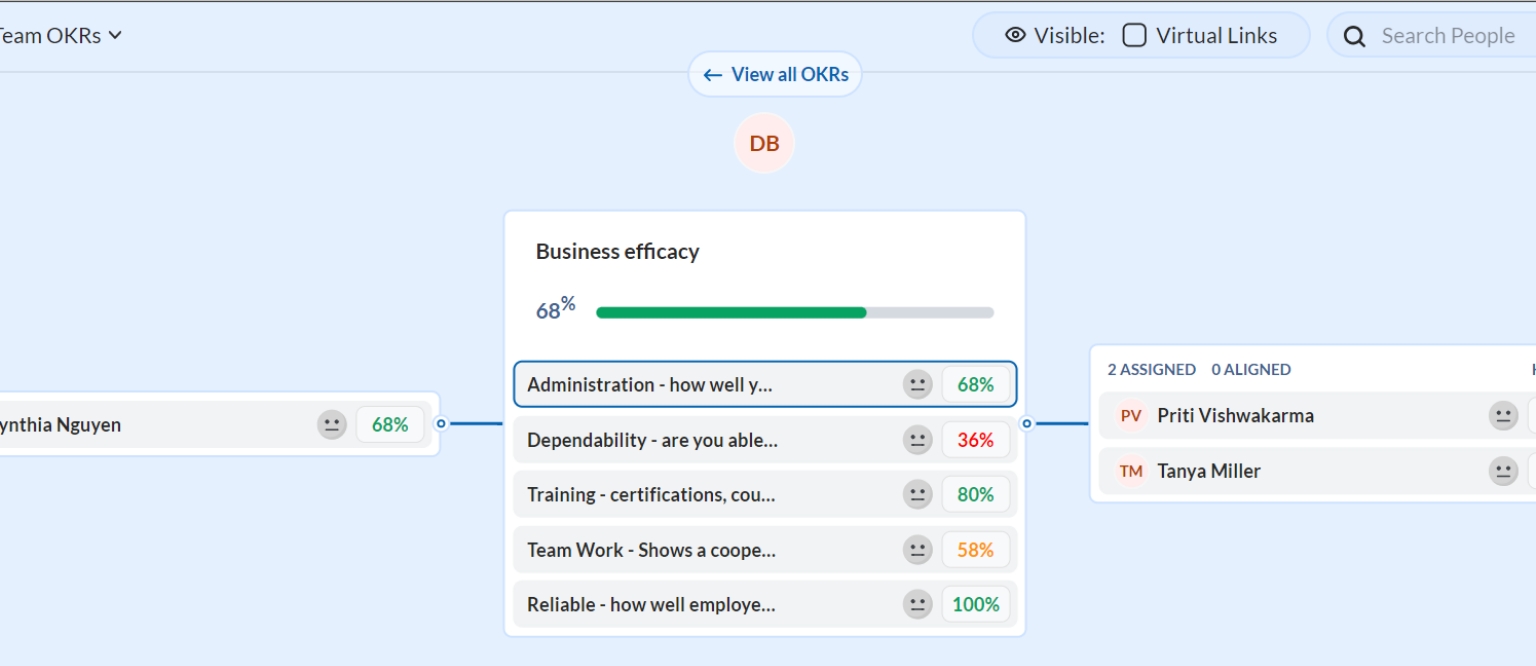
Task: Click the smiley icon on Reliable row
Action: (x=917, y=605)
